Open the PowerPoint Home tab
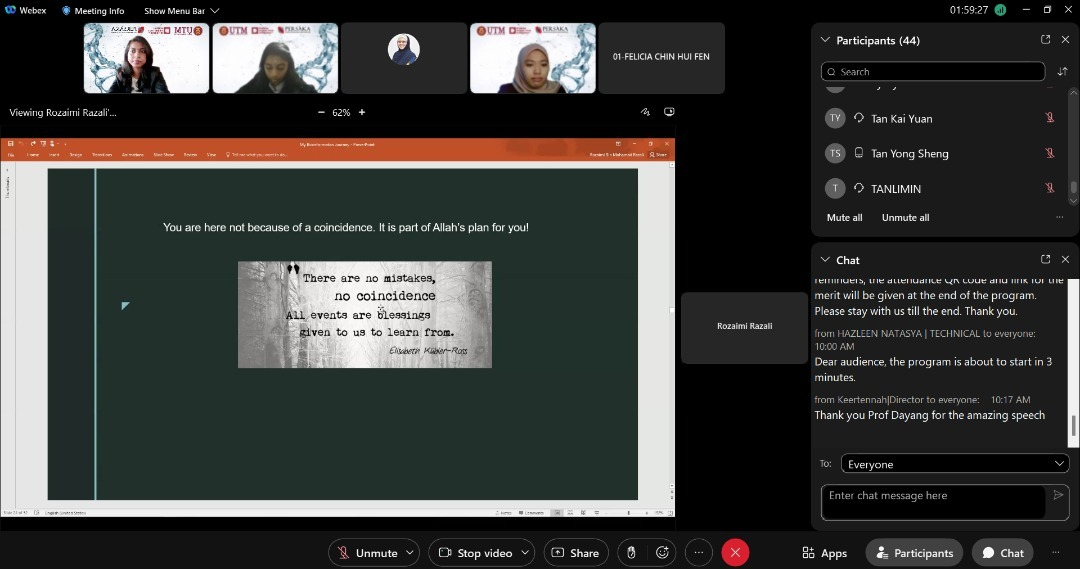 32,155
